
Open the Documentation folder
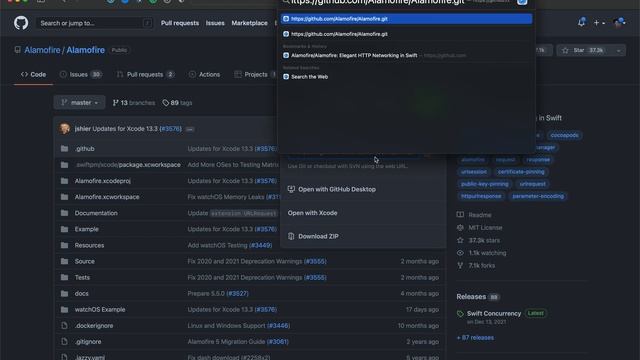[96, 213]
